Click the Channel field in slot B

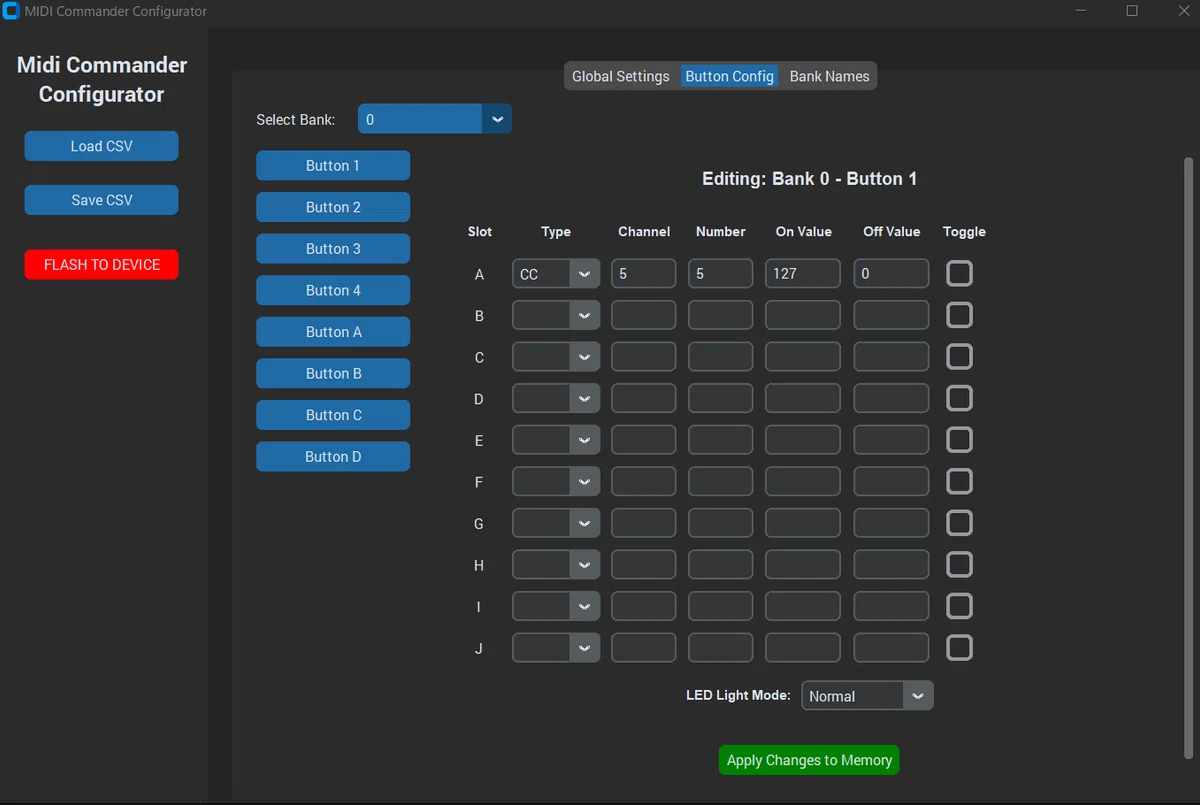(644, 315)
